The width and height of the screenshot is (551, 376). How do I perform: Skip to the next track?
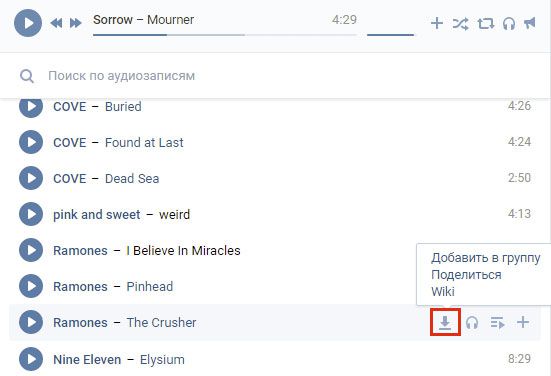tap(76, 23)
